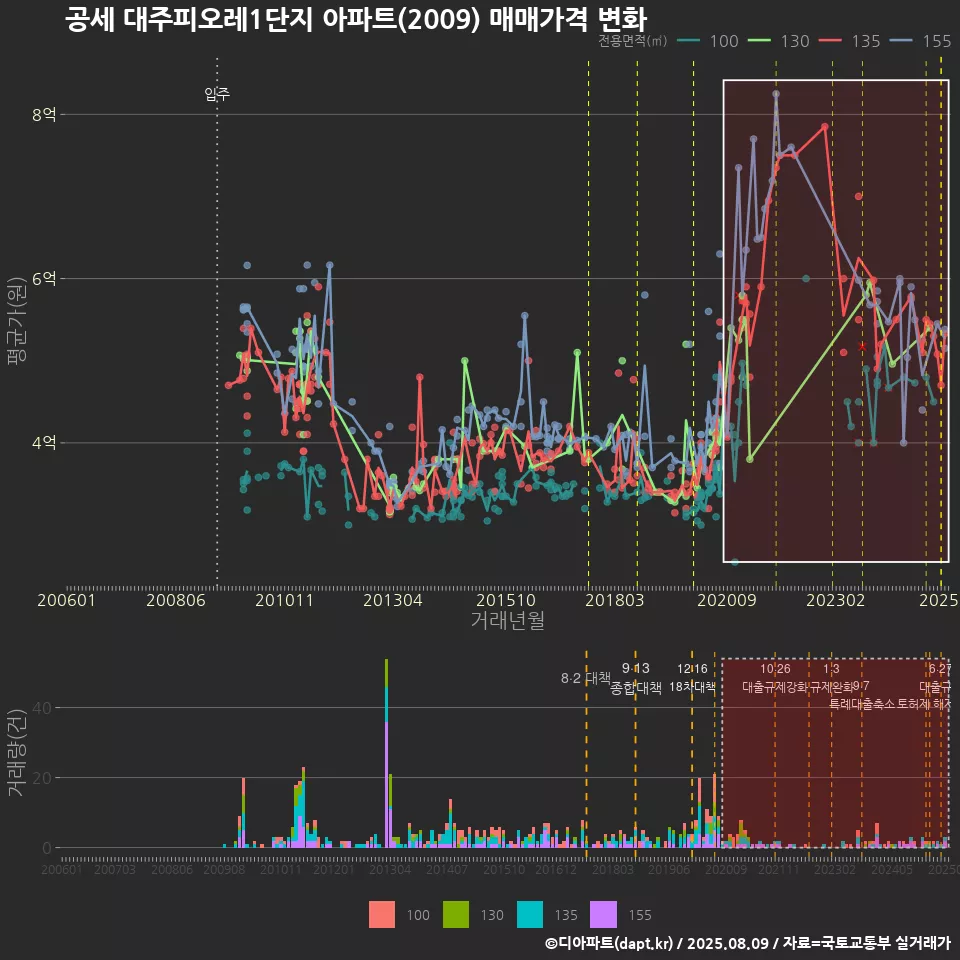Click the 12·16 18차대책 policy label

click(x=692, y=678)
